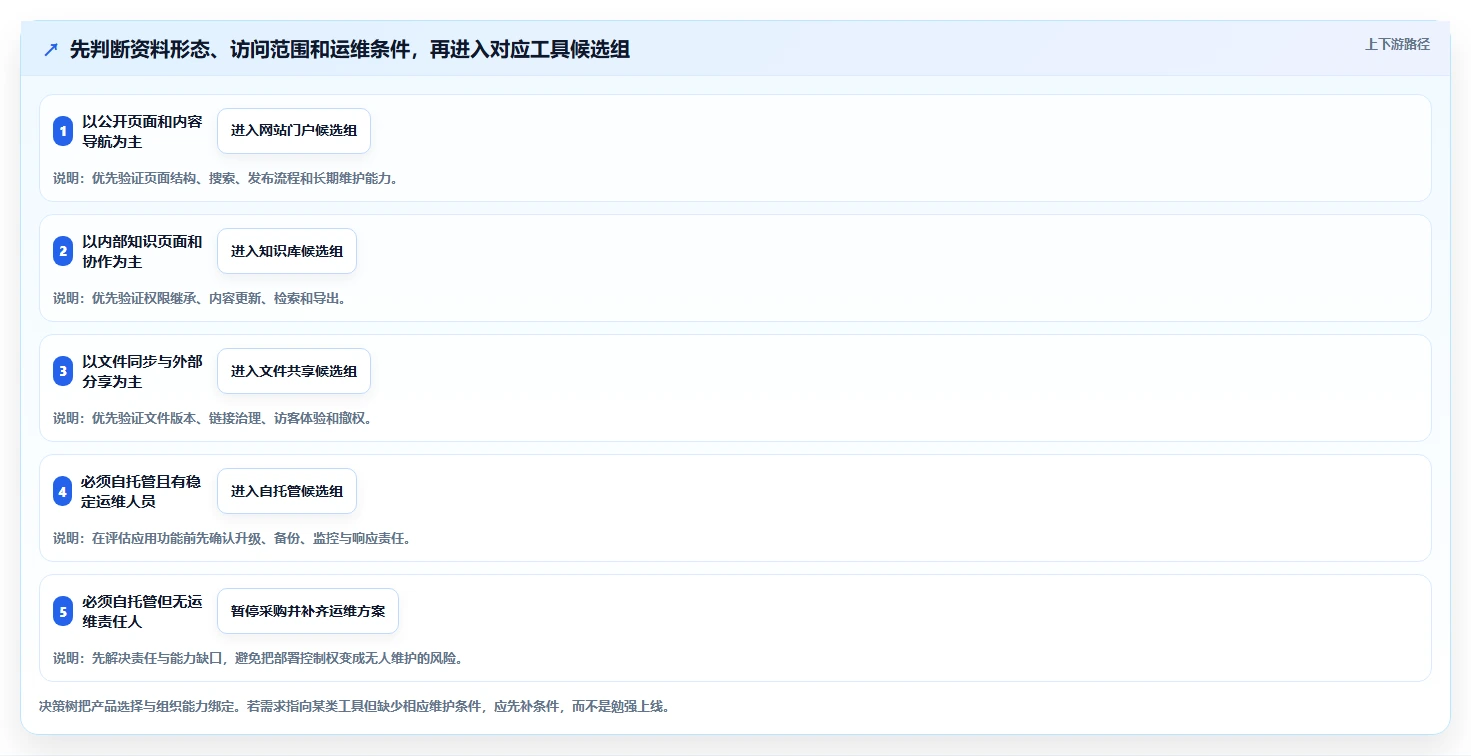This screenshot has height=756, width=1471.
Task: Click the step 1 number badge
Action: 63,131
